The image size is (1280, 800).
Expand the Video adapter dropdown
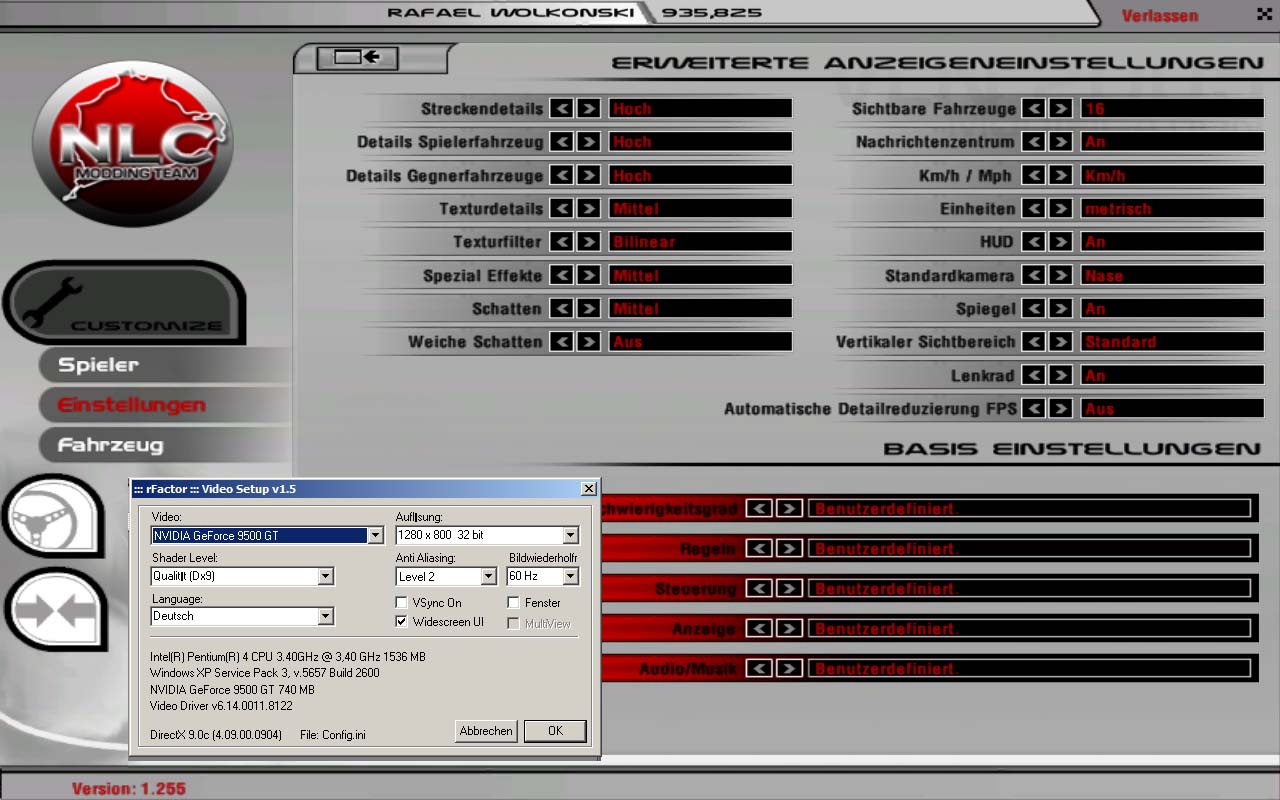pyautogui.click(x=376, y=536)
